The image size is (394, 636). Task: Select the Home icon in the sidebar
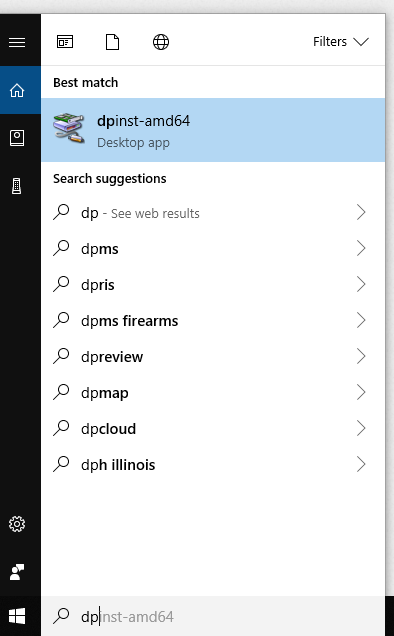tap(17, 90)
